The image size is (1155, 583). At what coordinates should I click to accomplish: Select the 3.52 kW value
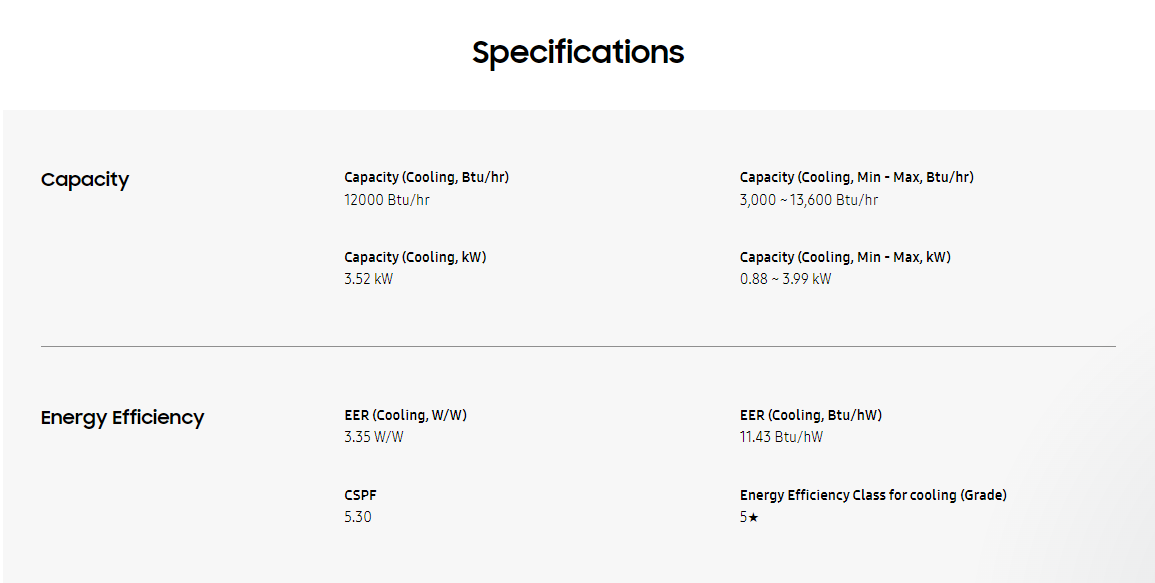click(368, 279)
